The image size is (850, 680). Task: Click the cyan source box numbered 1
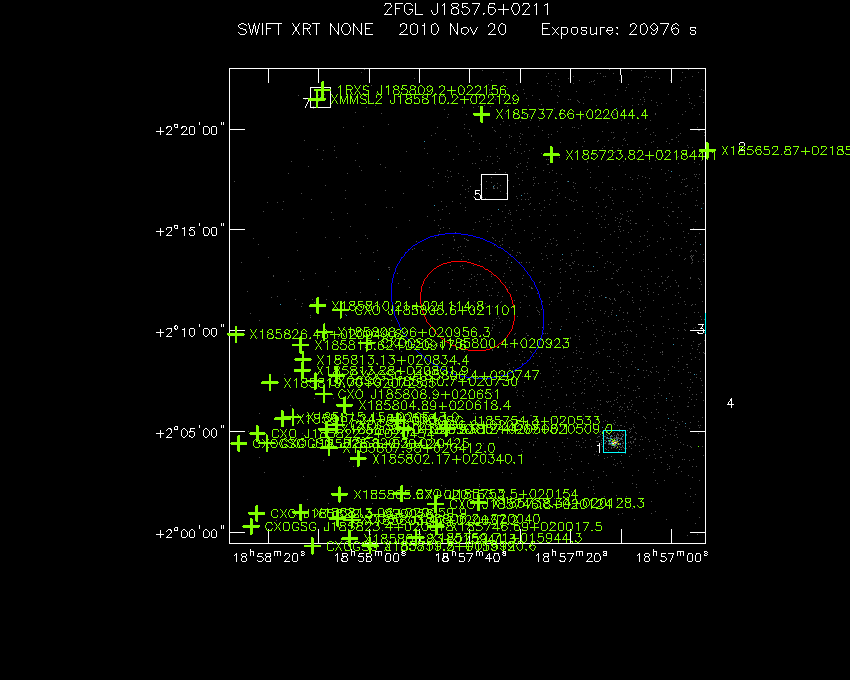pos(614,441)
